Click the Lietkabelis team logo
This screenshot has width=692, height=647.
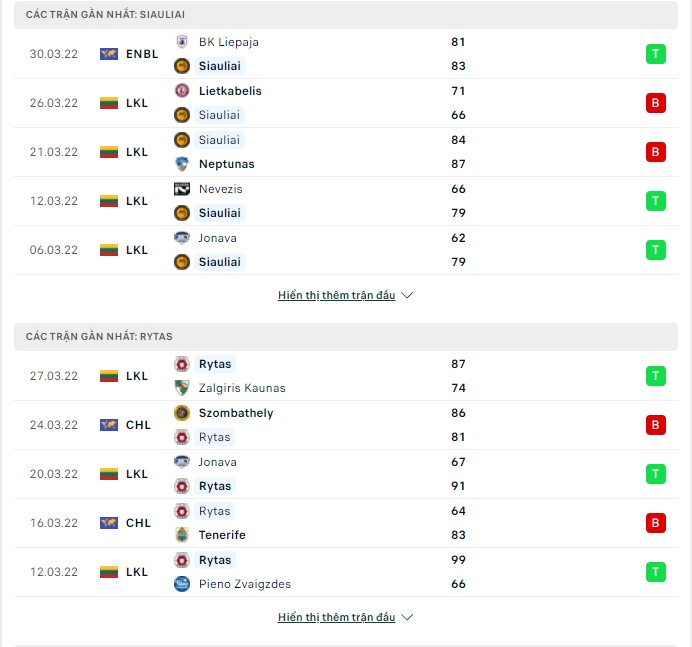tap(182, 91)
